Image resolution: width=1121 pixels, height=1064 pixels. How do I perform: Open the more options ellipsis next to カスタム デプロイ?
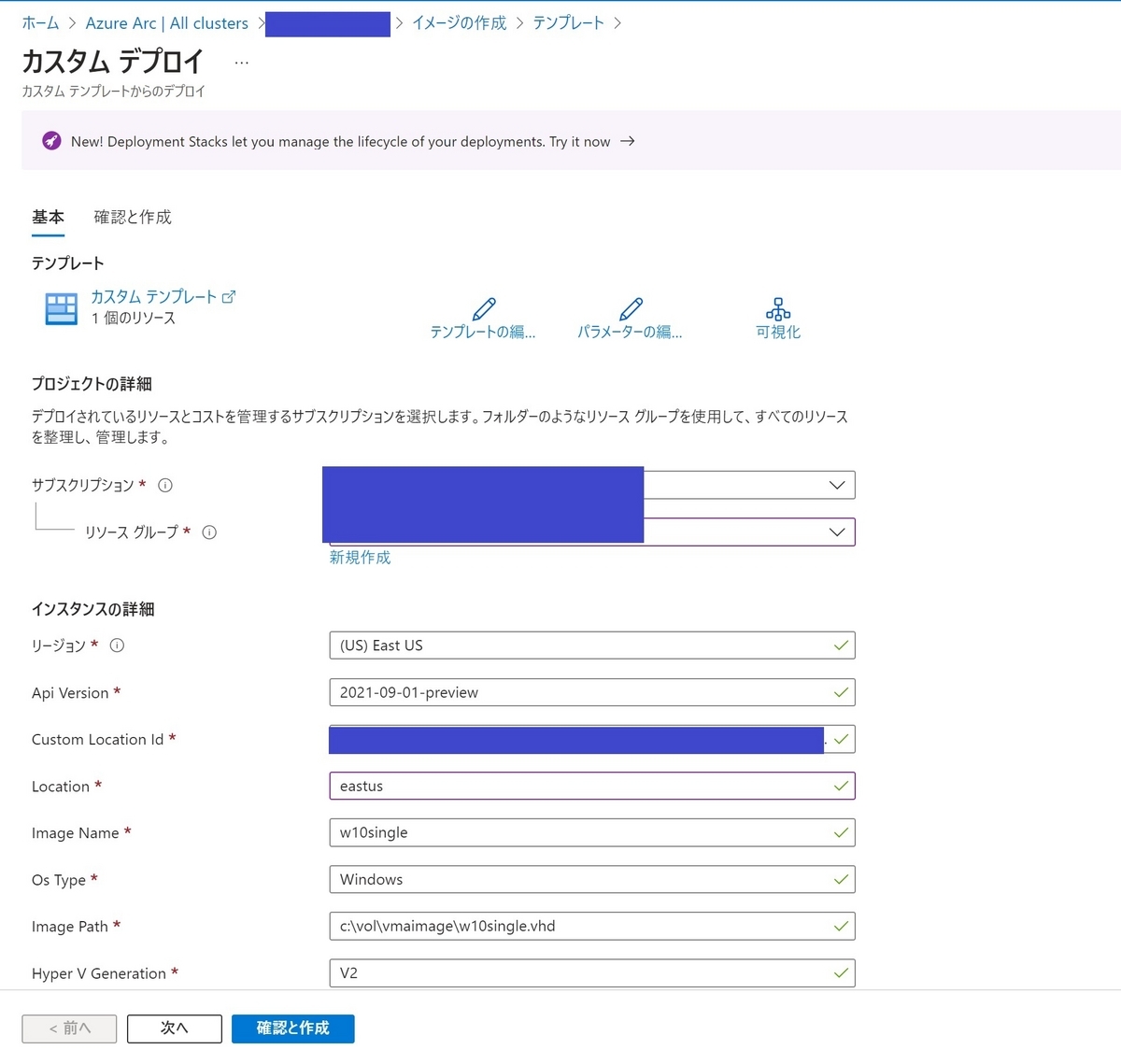[242, 63]
